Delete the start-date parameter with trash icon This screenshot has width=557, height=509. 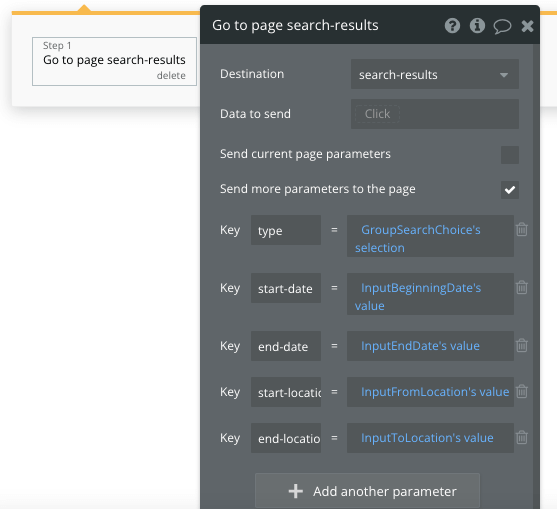[x=522, y=287]
